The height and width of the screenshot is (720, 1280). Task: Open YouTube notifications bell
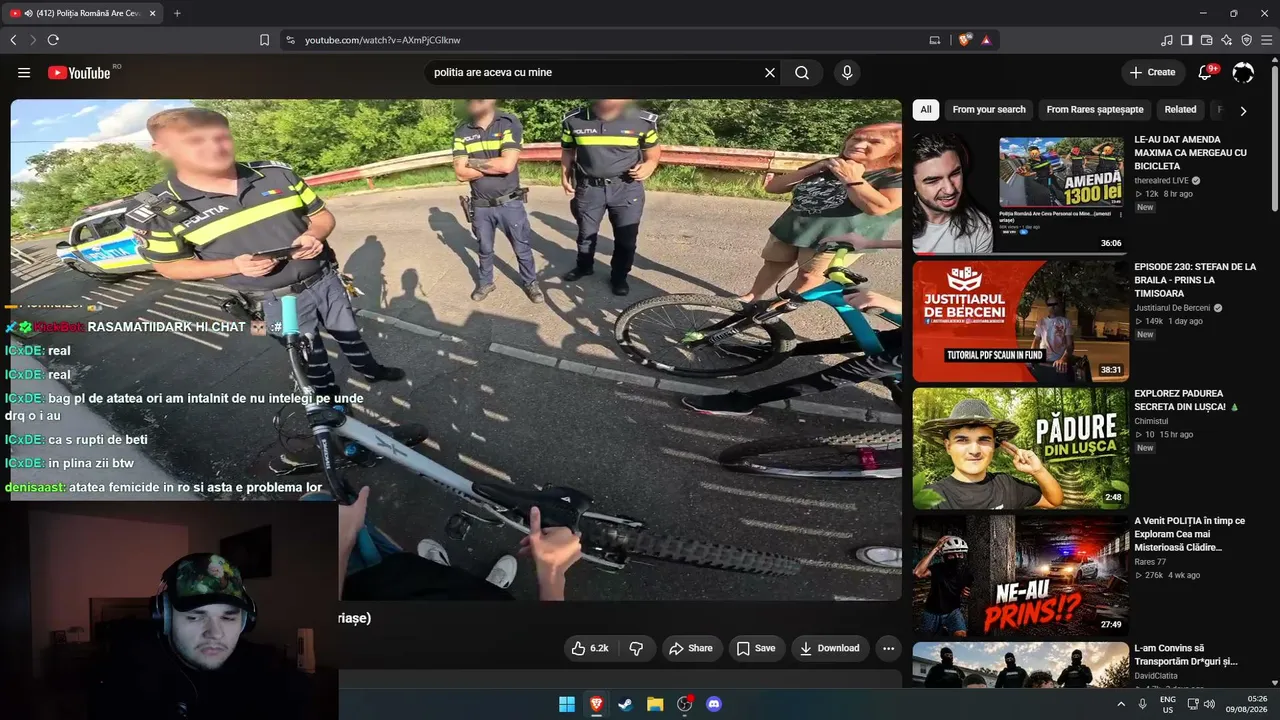[1206, 72]
